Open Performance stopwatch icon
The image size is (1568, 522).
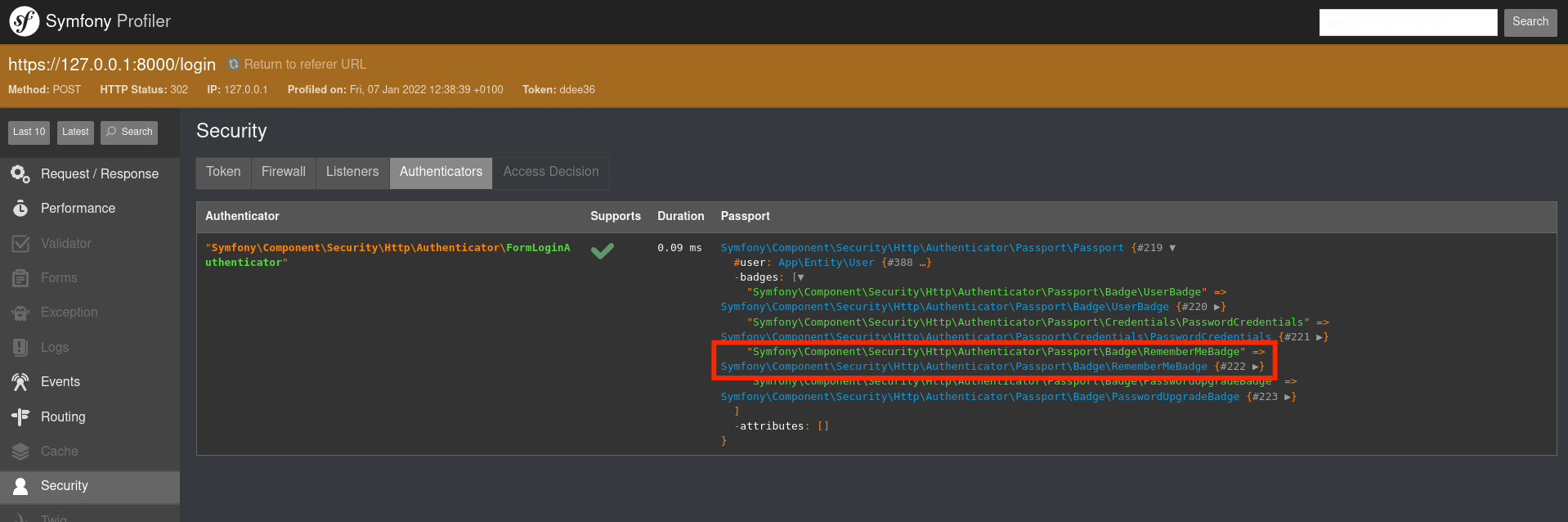(x=20, y=209)
